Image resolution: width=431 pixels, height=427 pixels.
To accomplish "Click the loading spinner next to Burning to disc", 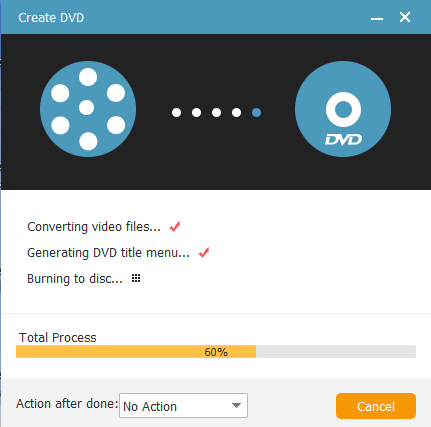I will pos(136,278).
